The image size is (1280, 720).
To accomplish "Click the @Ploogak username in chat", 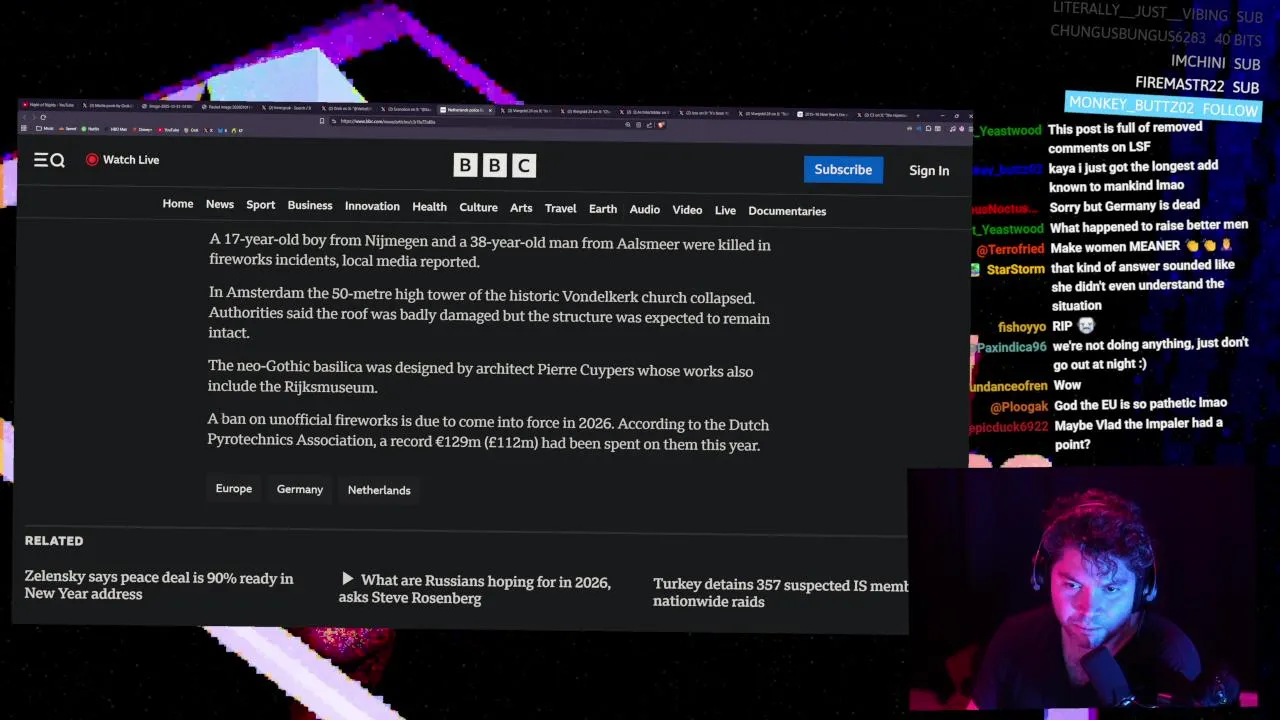I will click(1019, 407).
